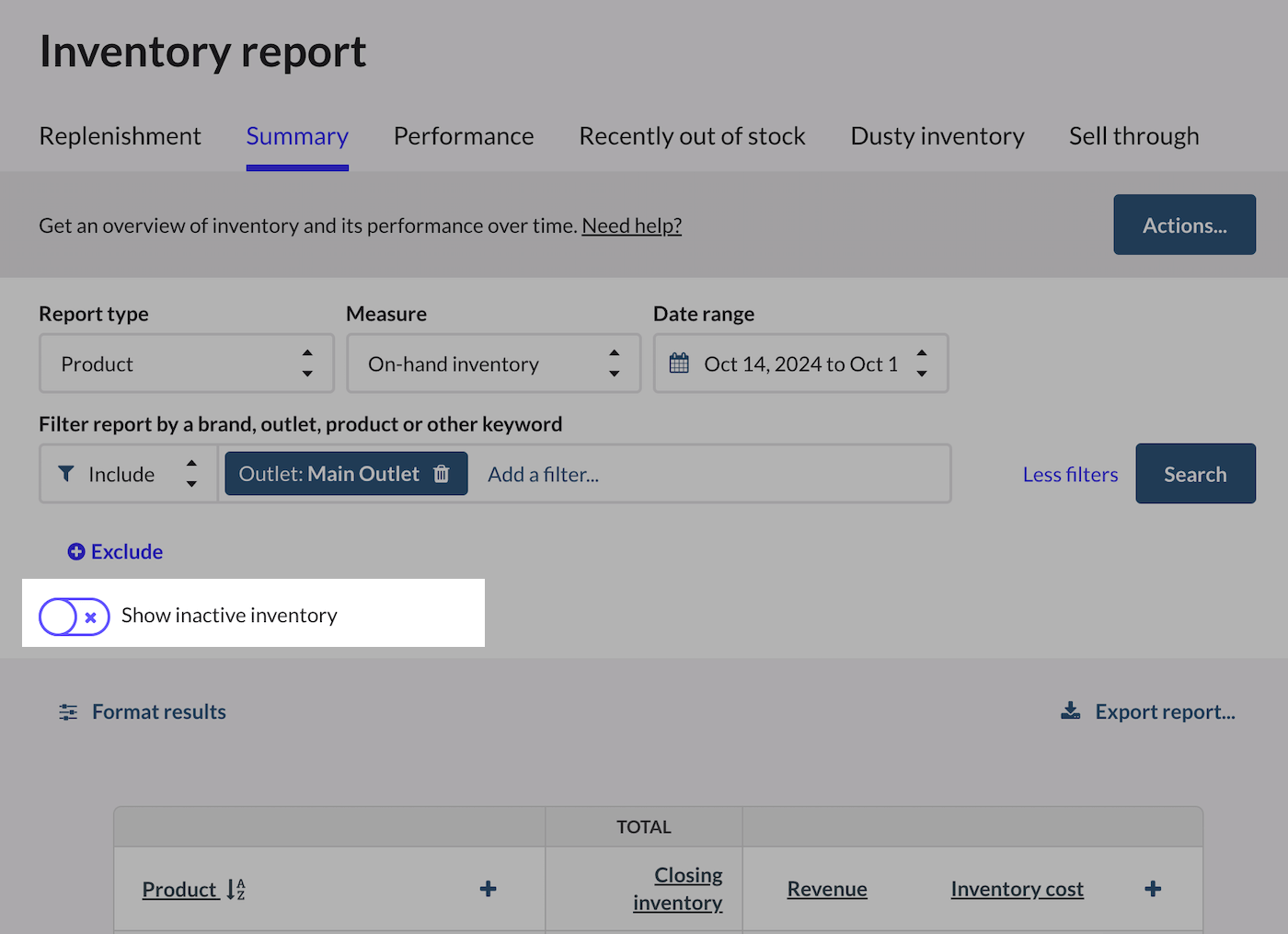This screenshot has height=934, width=1288.
Task: Click the Exclude link
Action: (x=127, y=552)
